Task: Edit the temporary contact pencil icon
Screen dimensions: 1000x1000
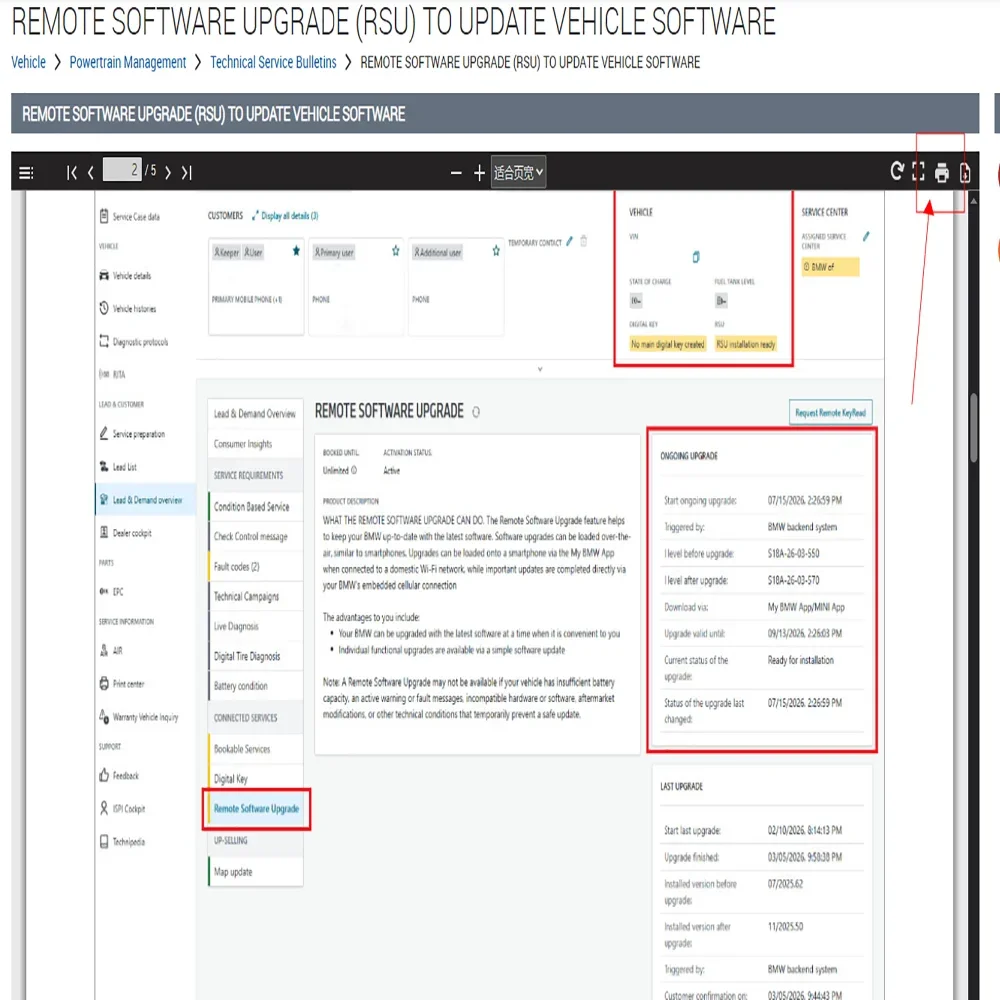Action: point(569,241)
